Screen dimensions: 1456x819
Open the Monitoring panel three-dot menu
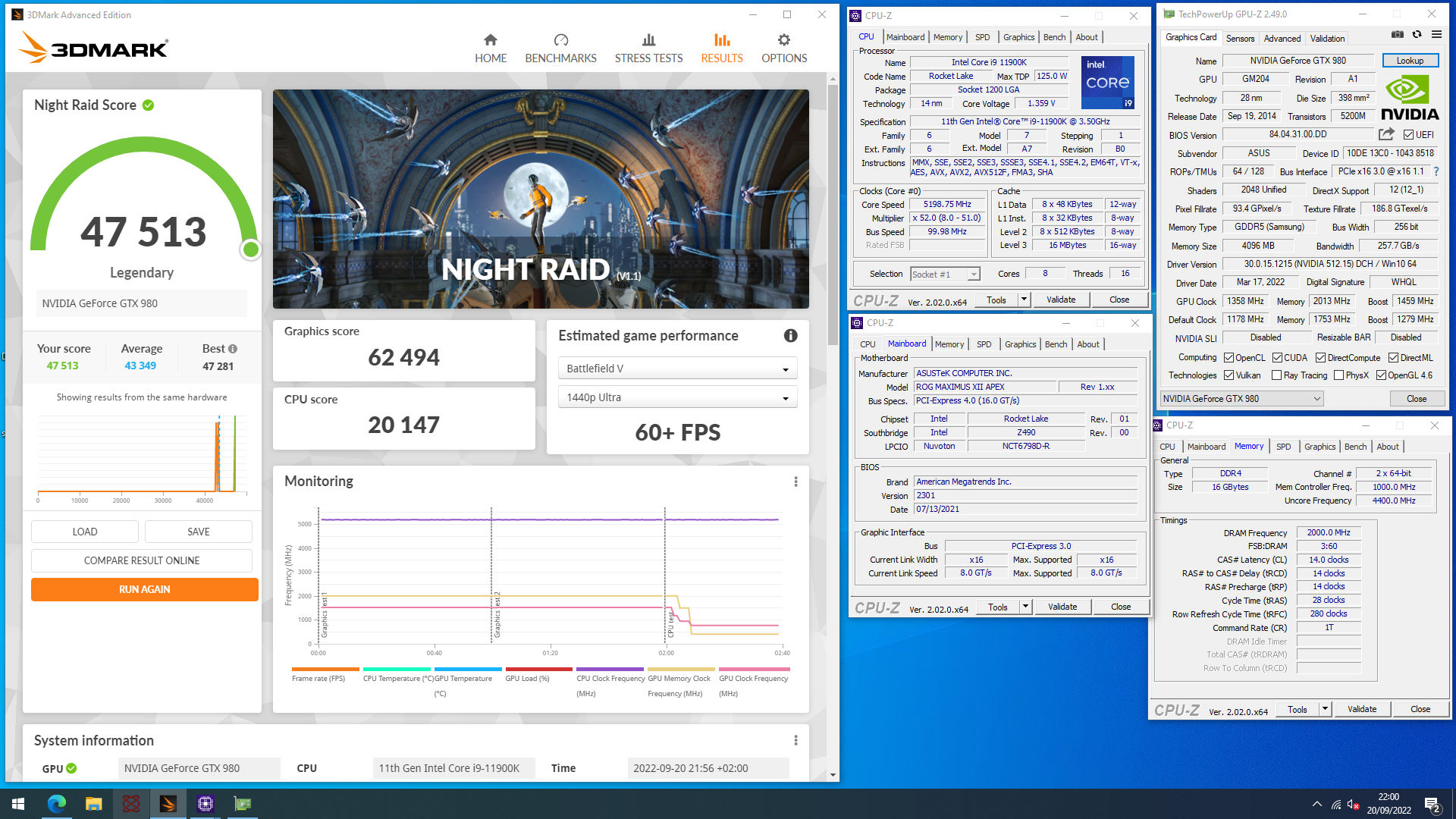click(795, 482)
